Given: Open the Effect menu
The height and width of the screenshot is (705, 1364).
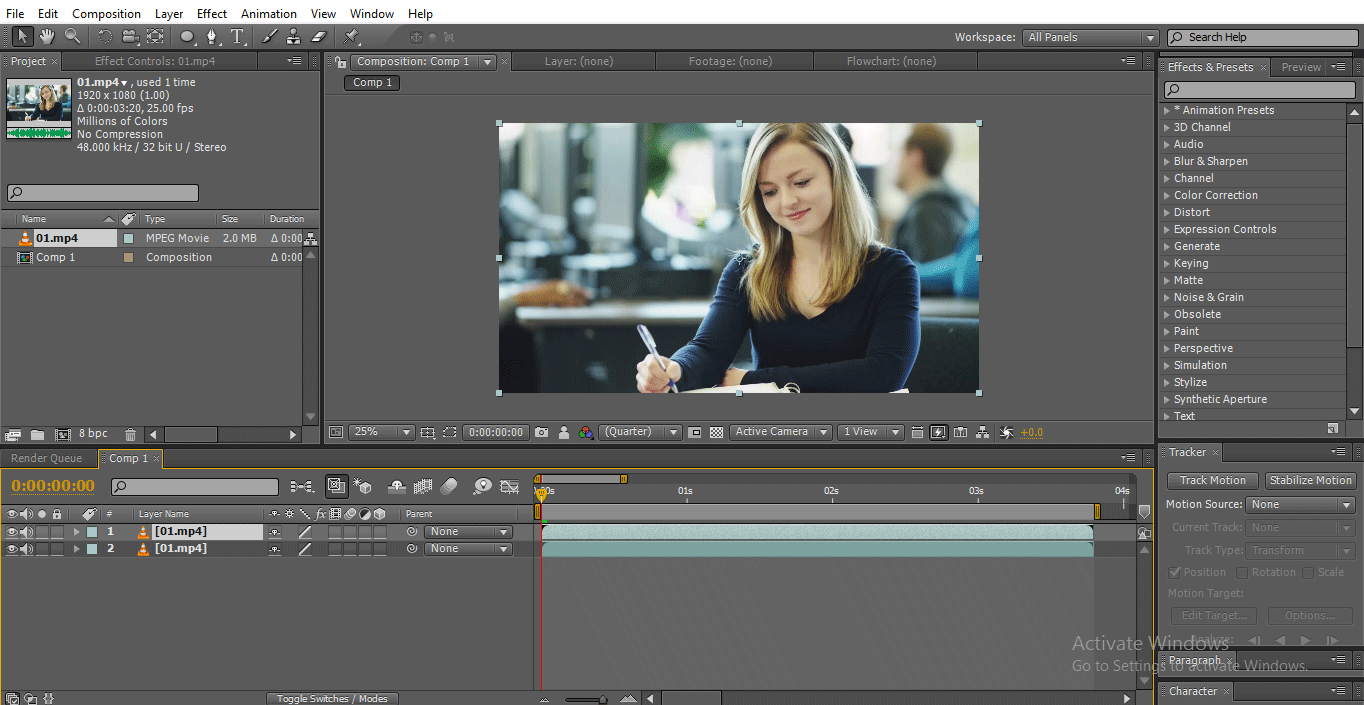Looking at the screenshot, I should (211, 13).
